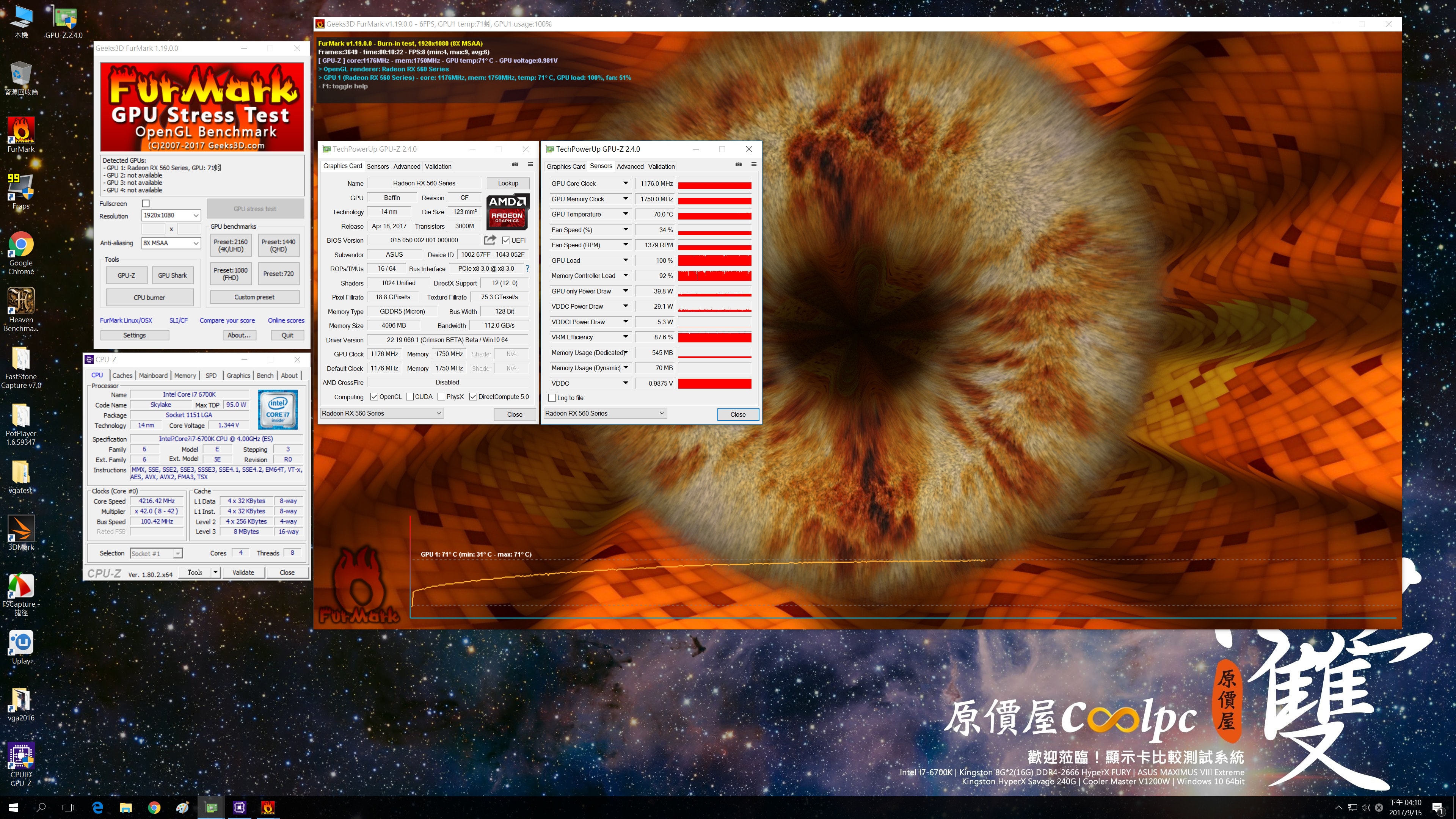Expand the GPU Temperature sensor dropdown

626,214
